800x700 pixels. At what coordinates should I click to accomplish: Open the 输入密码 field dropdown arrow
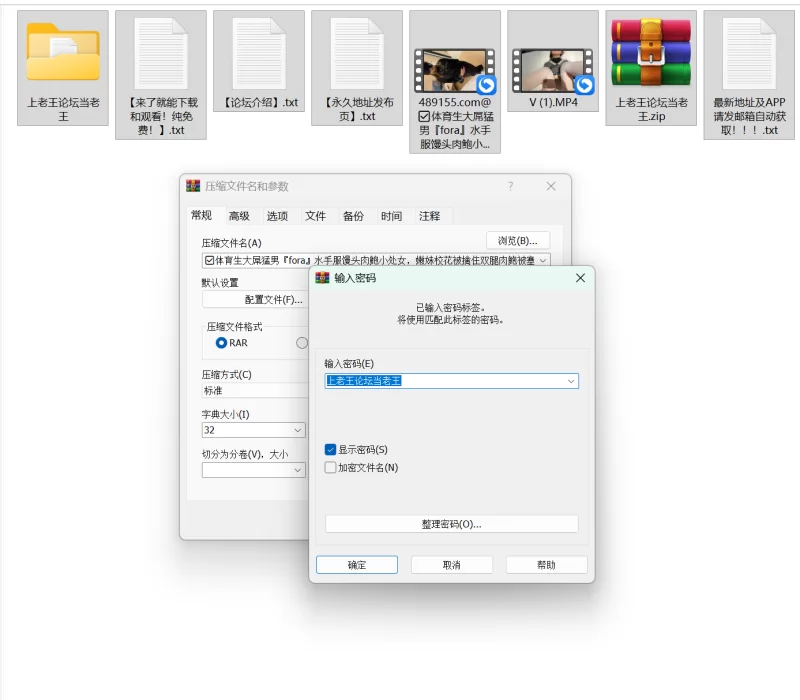point(571,381)
